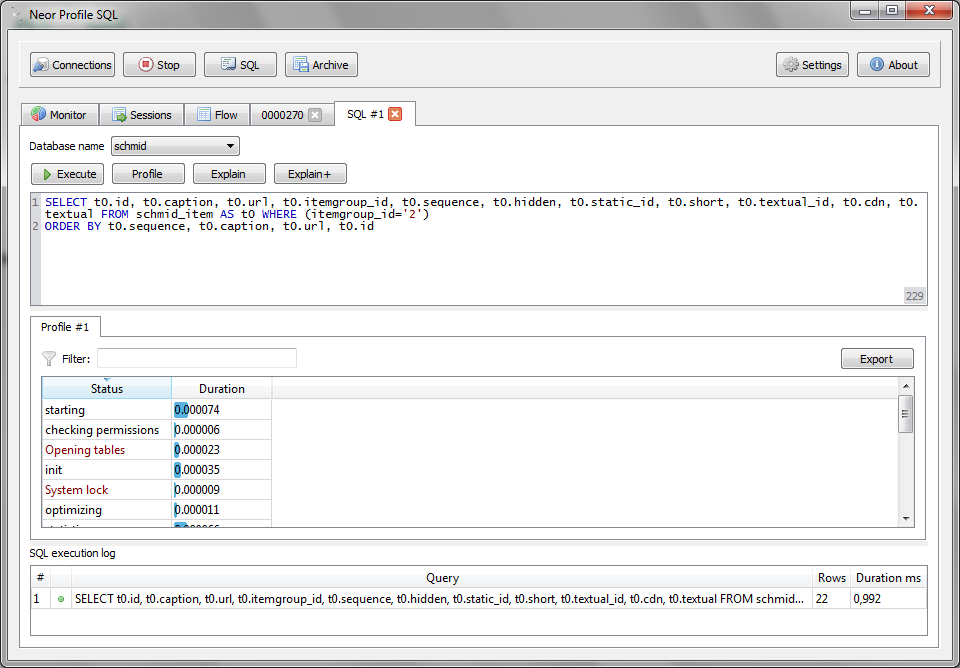Click inside the SQL query editor
The image size is (960, 668).
479,249
